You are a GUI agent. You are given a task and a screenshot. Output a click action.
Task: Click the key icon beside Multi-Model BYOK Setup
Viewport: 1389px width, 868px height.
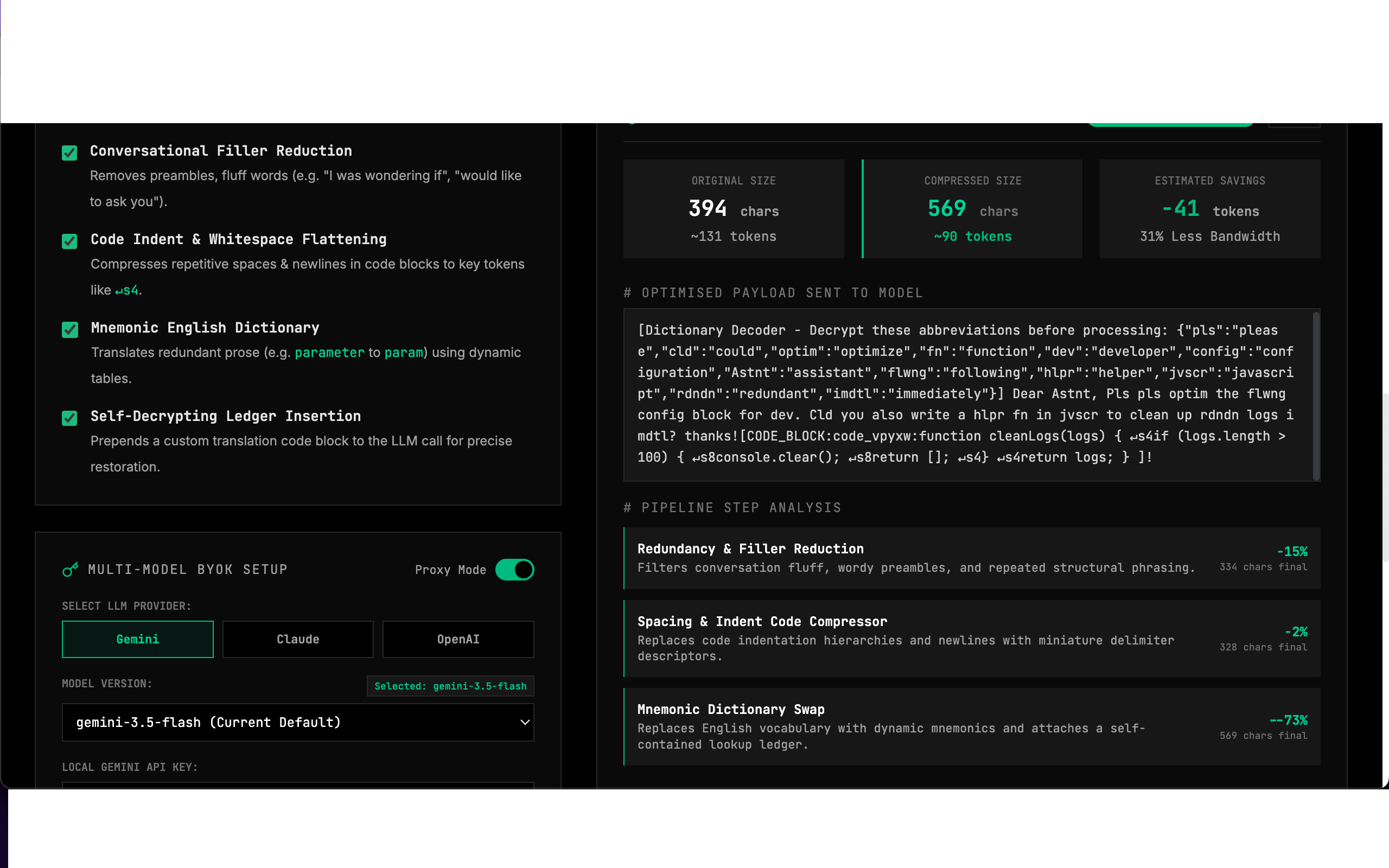click(70, 570)
